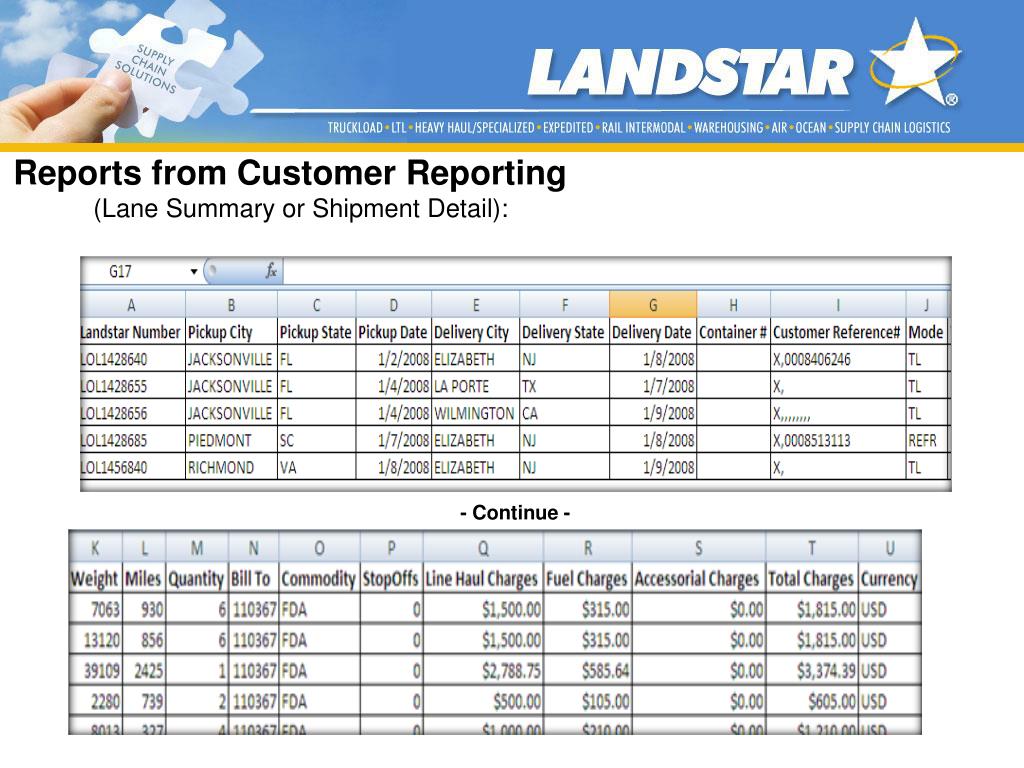
Task: Click the Miles header cell
Action: (144, 579)
